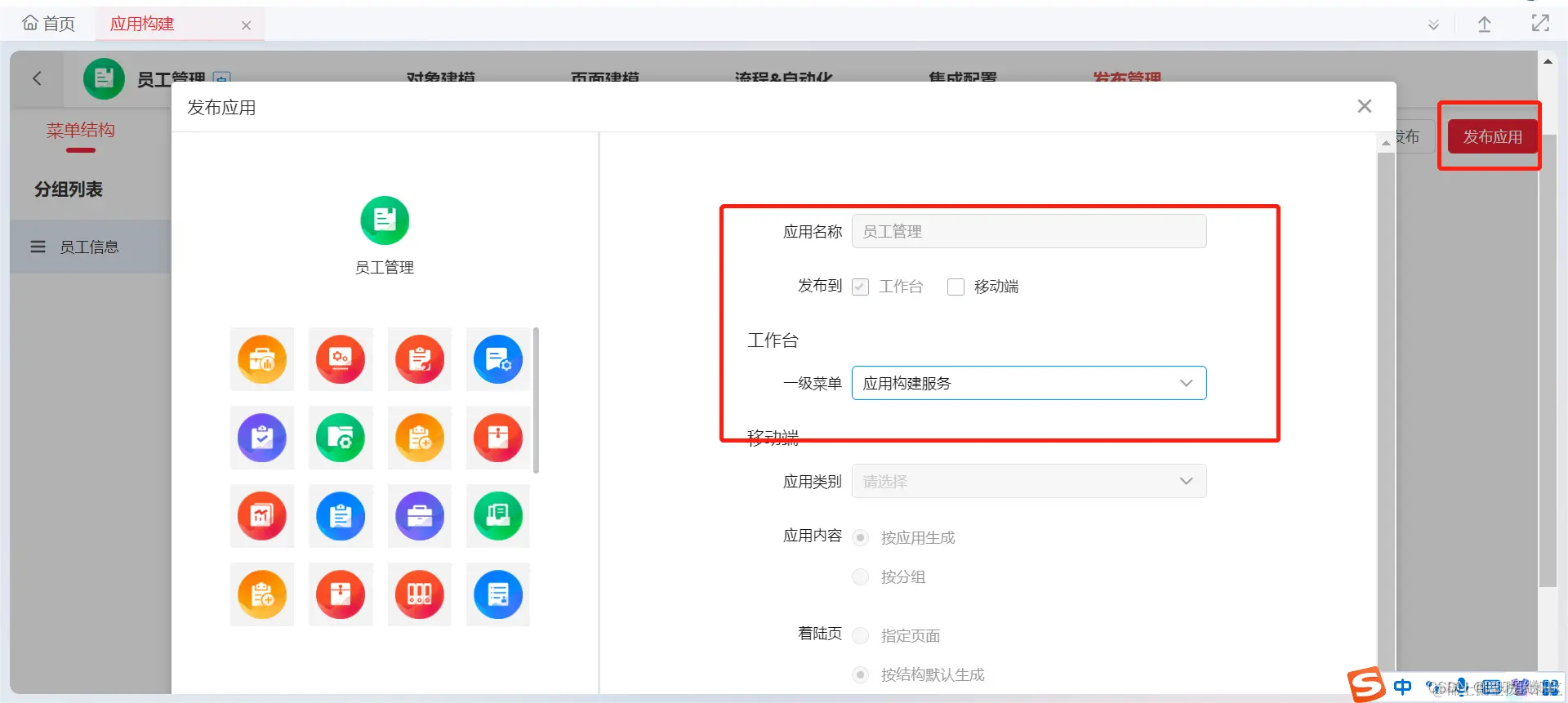Pick the red monitor with gears icon

pyautogui.click(x=341, y=359)
